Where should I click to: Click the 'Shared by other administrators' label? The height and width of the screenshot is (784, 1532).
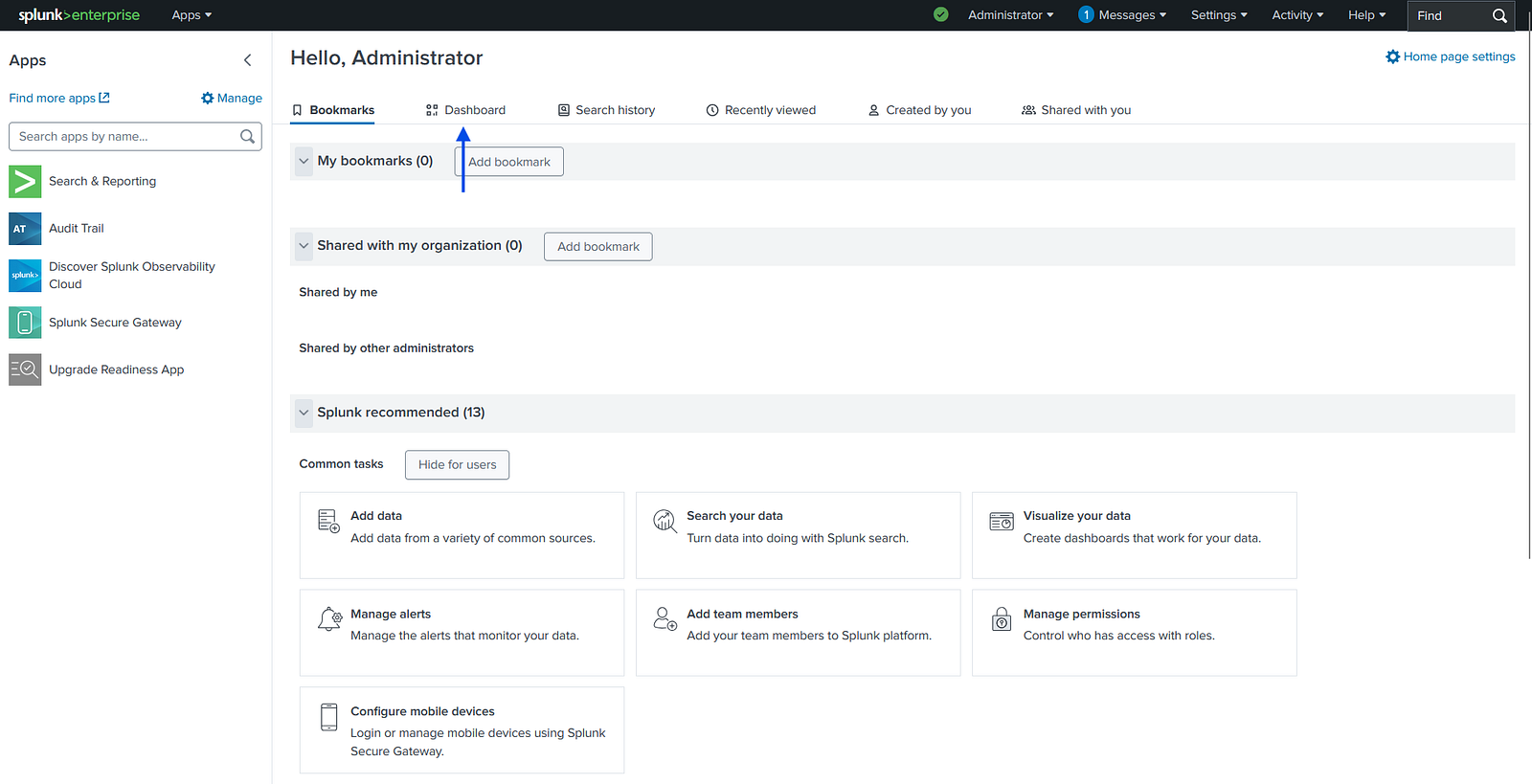click(386, 348)
